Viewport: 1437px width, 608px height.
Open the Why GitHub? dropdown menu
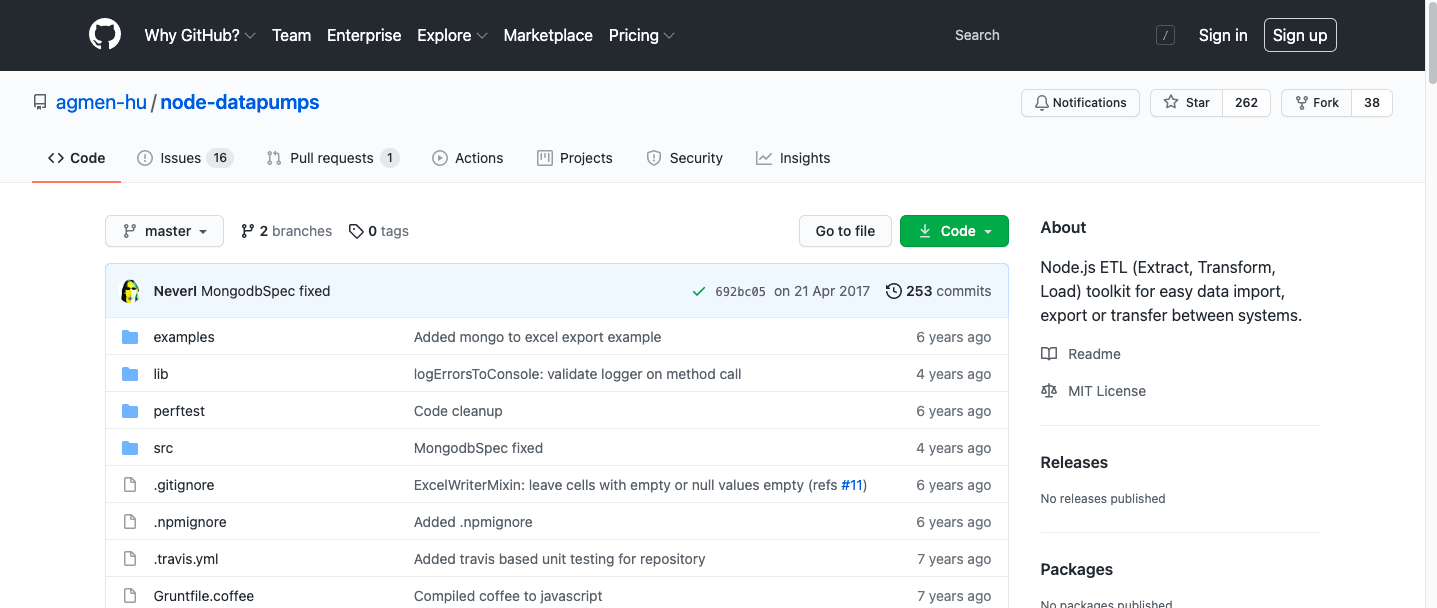199,35
